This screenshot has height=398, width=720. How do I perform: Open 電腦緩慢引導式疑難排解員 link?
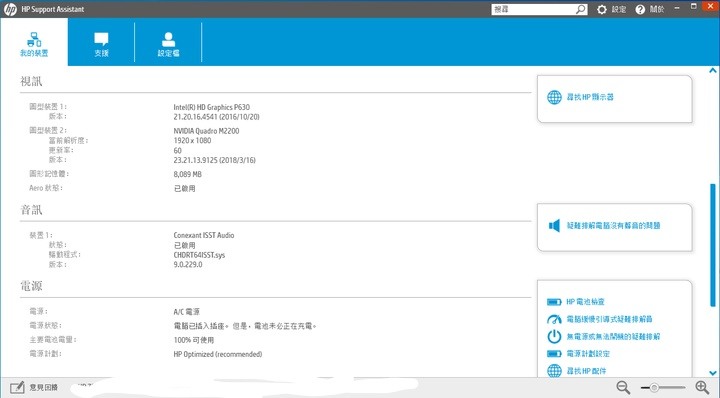609,319
